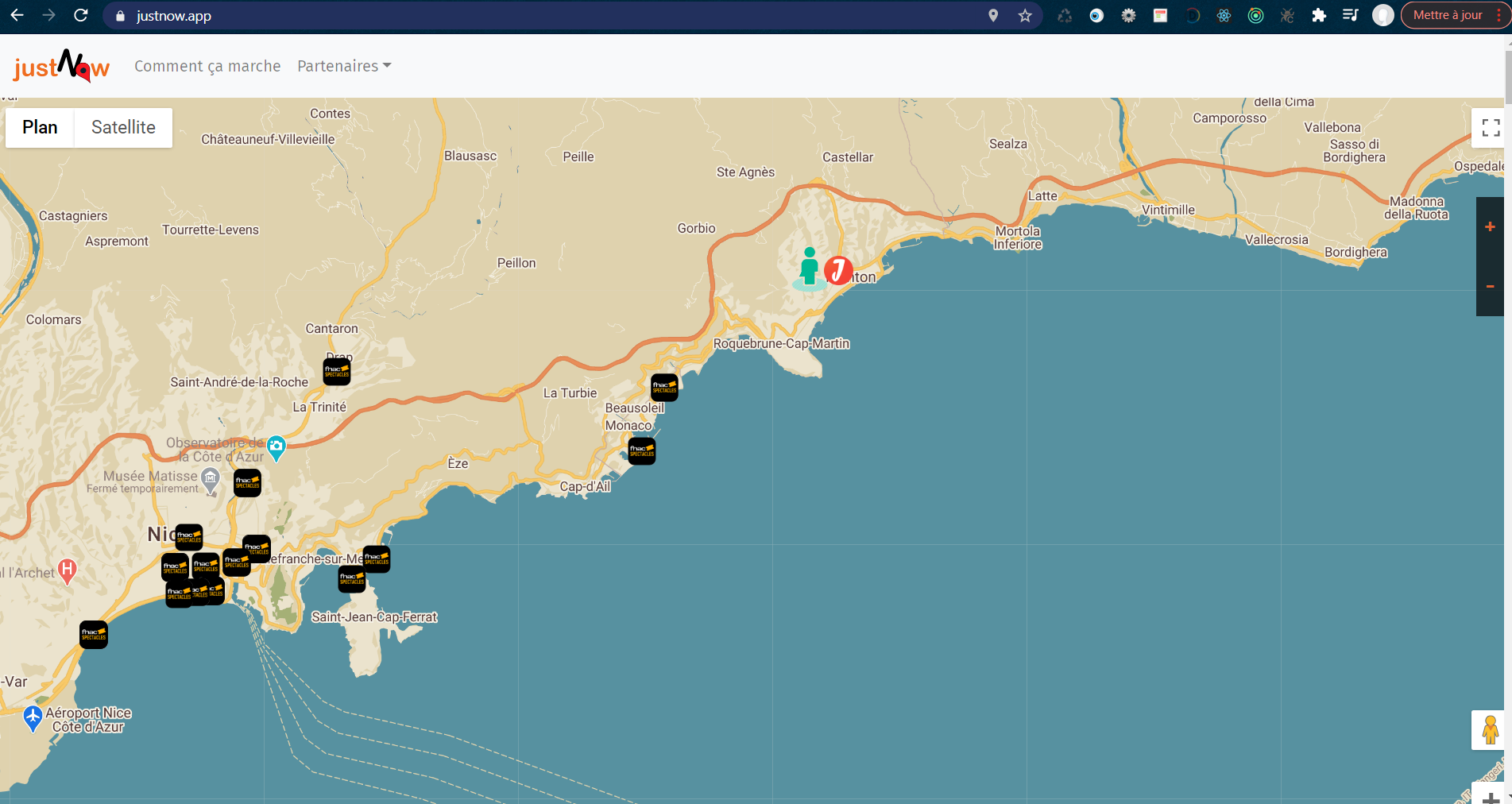Click the Colomars map label

(53, 319)
